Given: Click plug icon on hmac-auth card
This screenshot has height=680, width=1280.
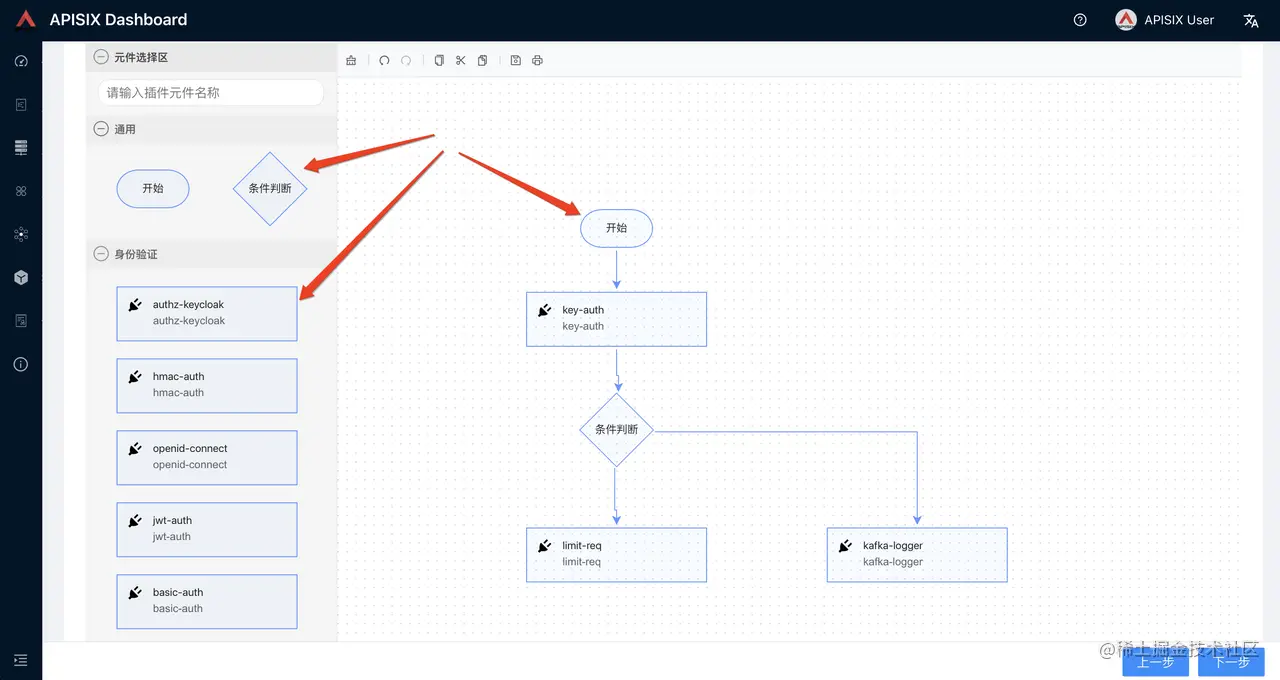Looking at the screenshot, I should (135, 377).
